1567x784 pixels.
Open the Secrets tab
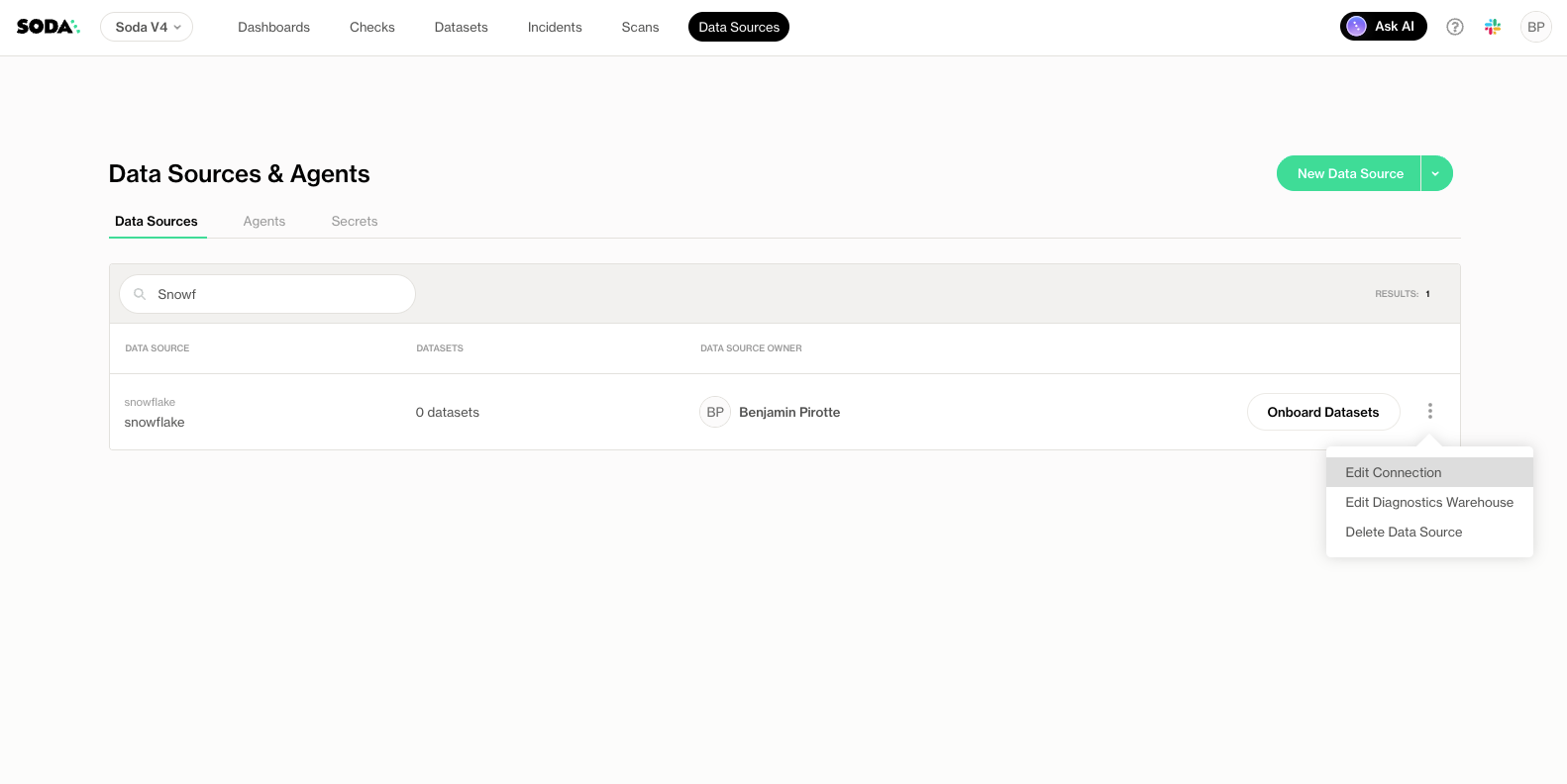click(354, 221)
